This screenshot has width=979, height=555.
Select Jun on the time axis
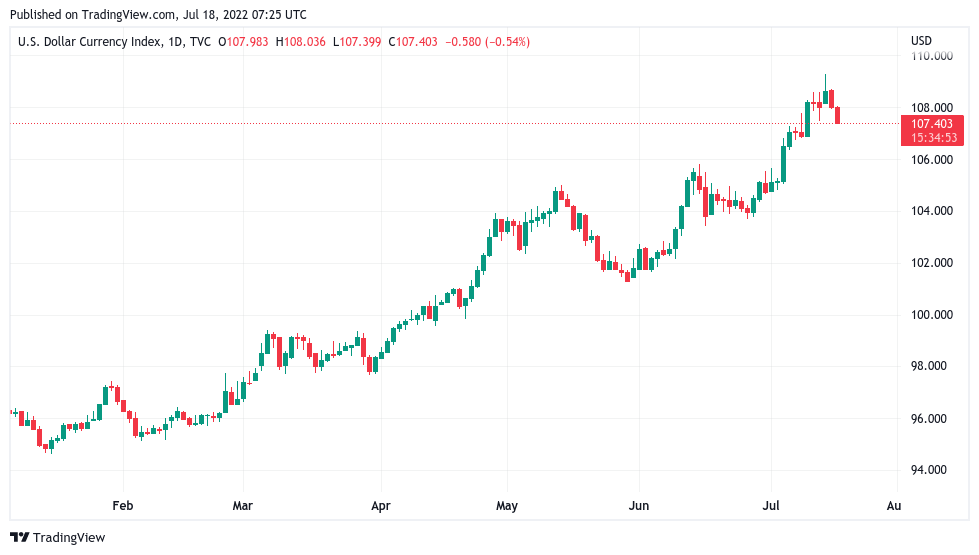coord(638,506)
